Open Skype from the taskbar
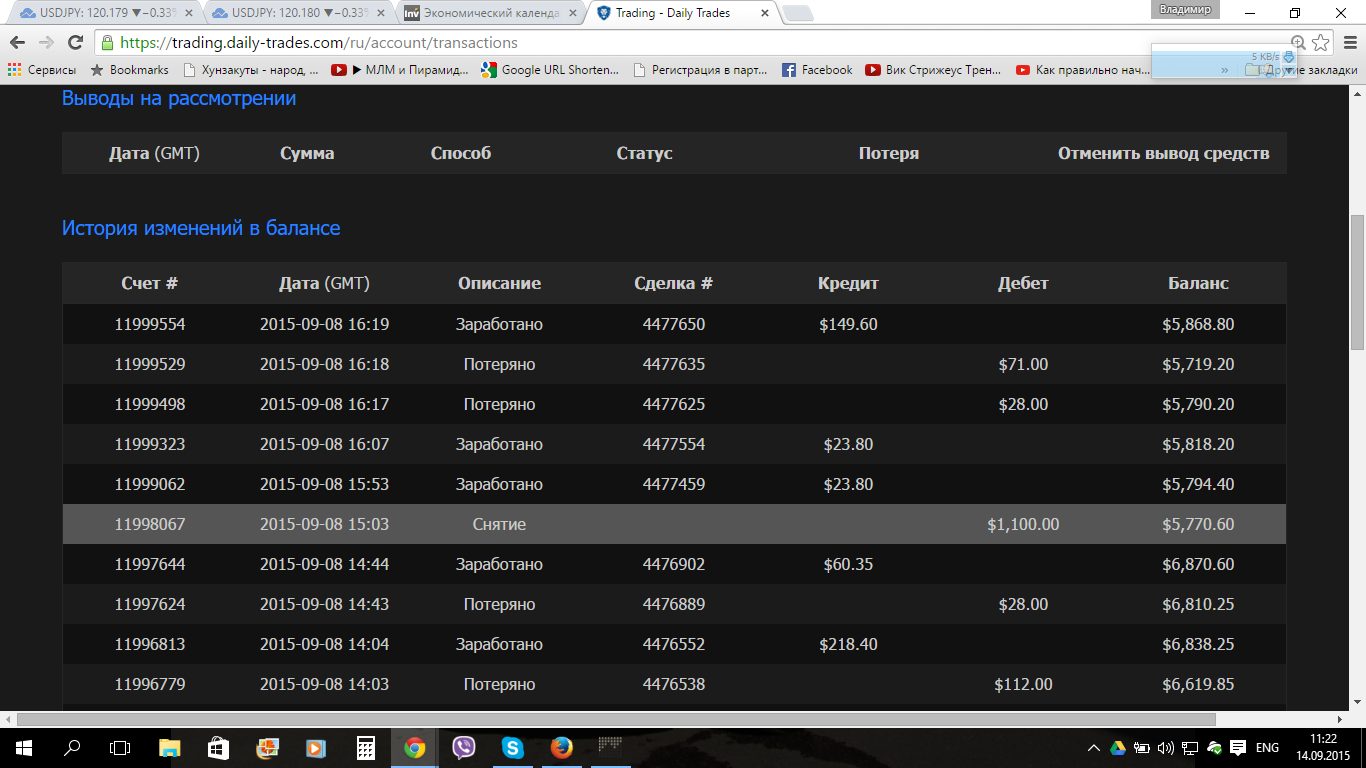1366x768 pixels. tap(512, 747)
